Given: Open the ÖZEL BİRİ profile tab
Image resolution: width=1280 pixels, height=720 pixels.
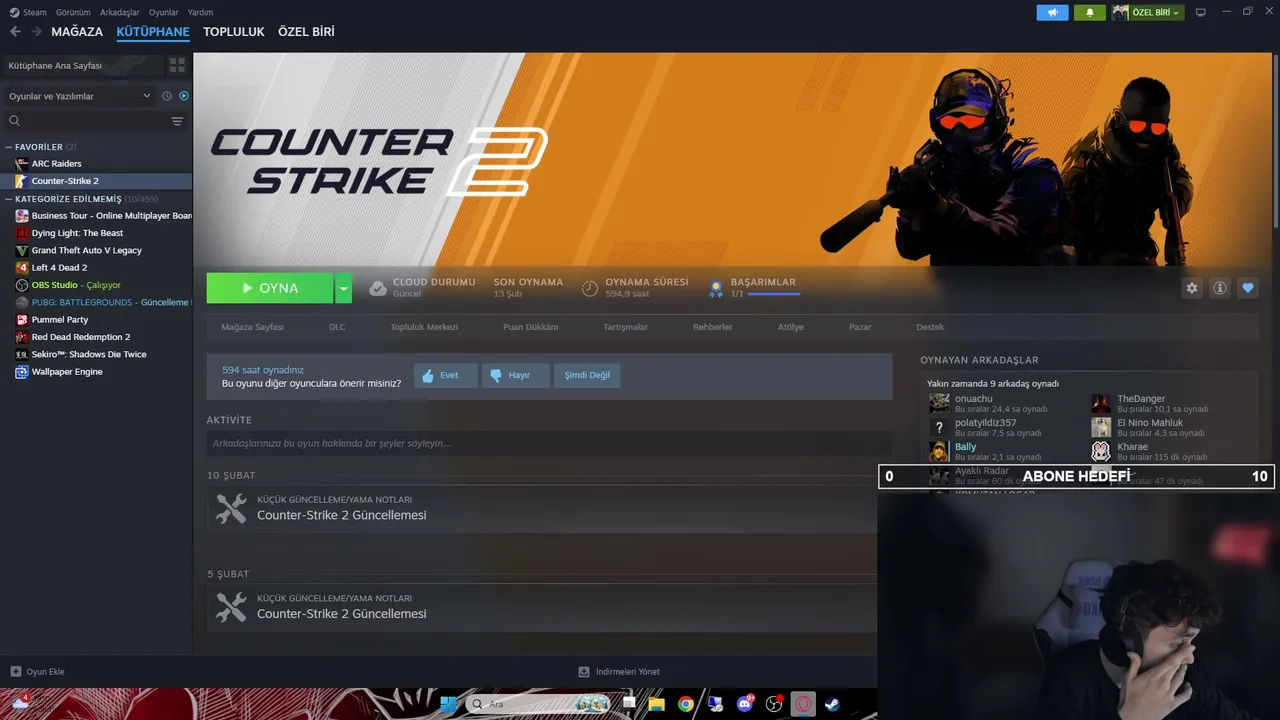Looking at the screenshot, I should 306,32.
